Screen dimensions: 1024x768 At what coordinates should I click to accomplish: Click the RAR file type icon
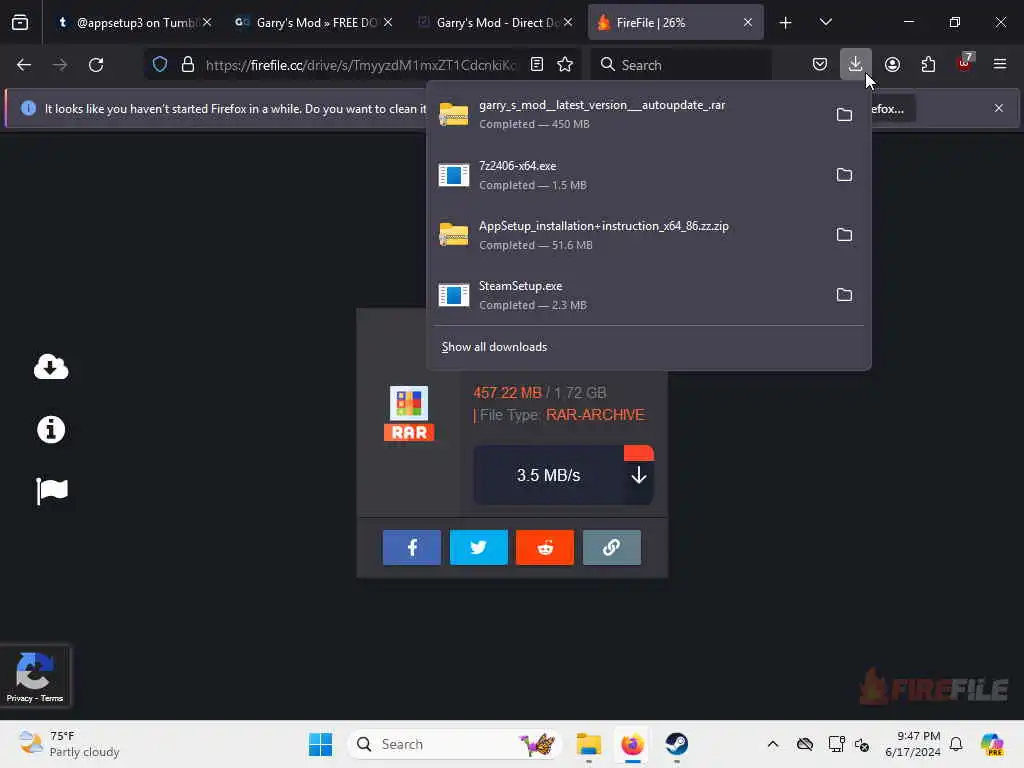coord(409,413)
